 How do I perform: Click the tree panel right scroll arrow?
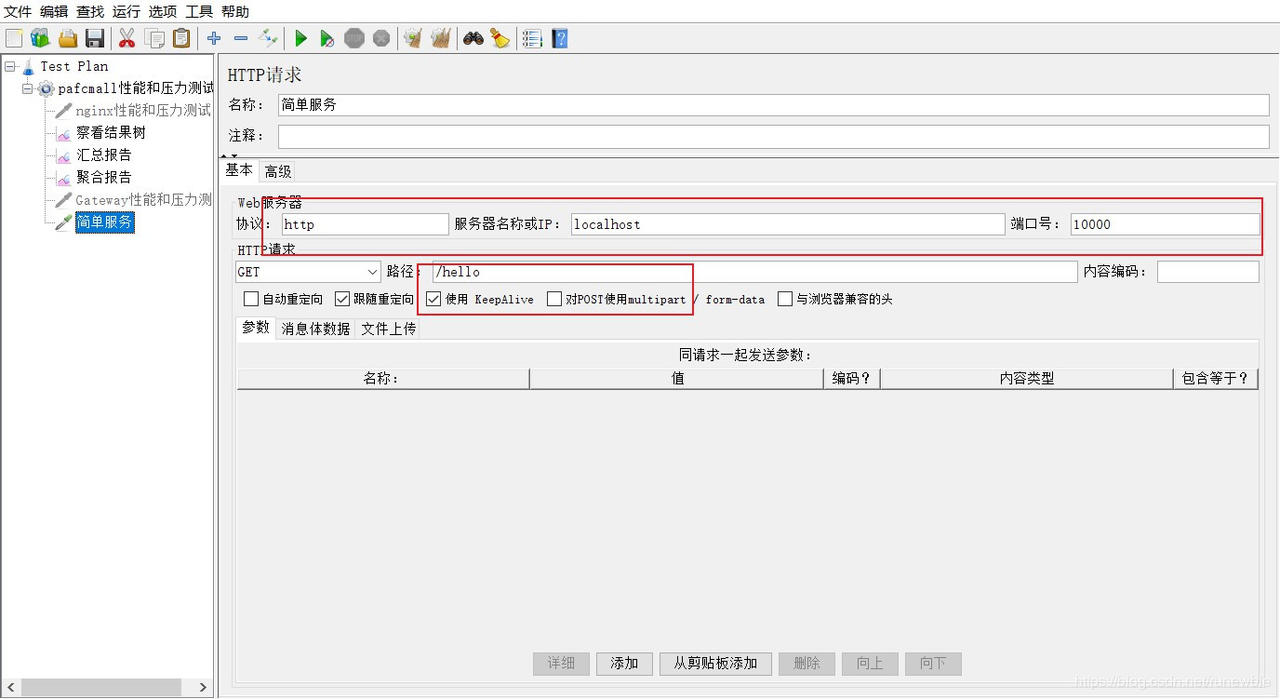point(203,688)
